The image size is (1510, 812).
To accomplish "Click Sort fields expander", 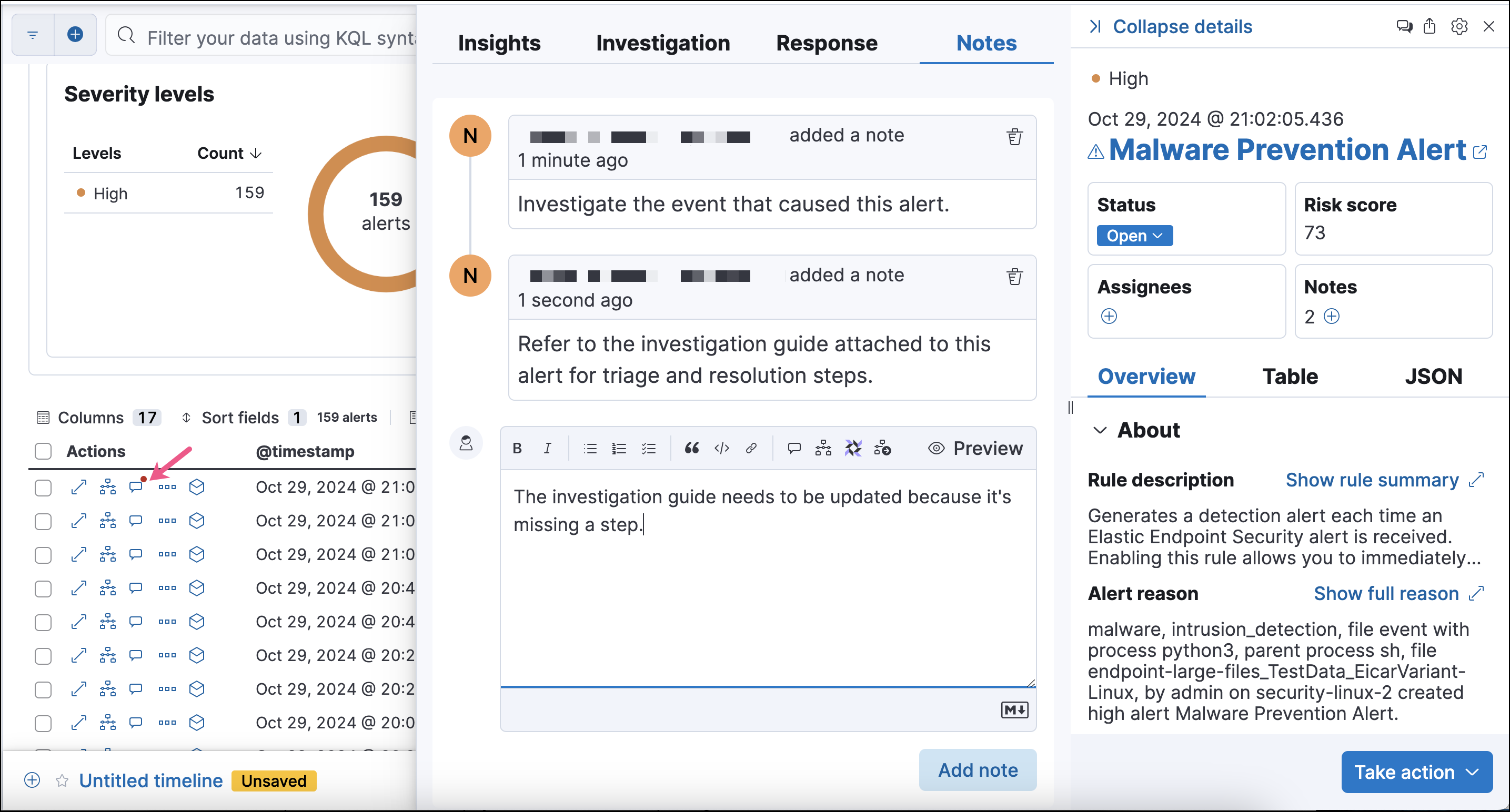I will click(241, 418).
